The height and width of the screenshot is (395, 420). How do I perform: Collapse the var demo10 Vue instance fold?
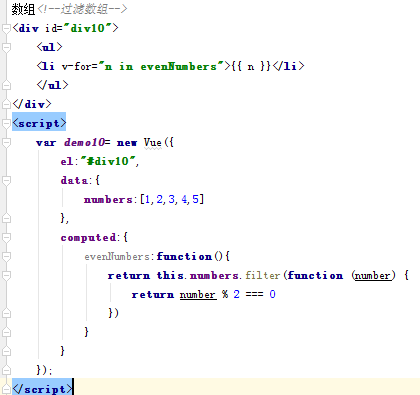coord(6,143)
